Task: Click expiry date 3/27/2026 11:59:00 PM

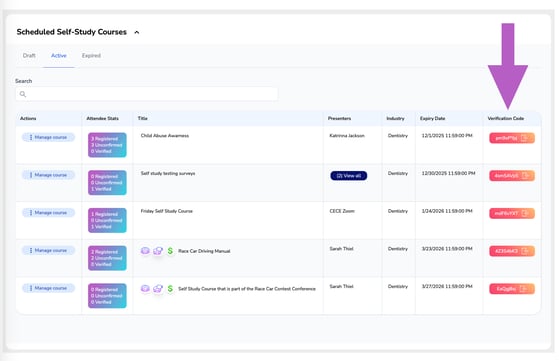Action: [x=447, y=287]
